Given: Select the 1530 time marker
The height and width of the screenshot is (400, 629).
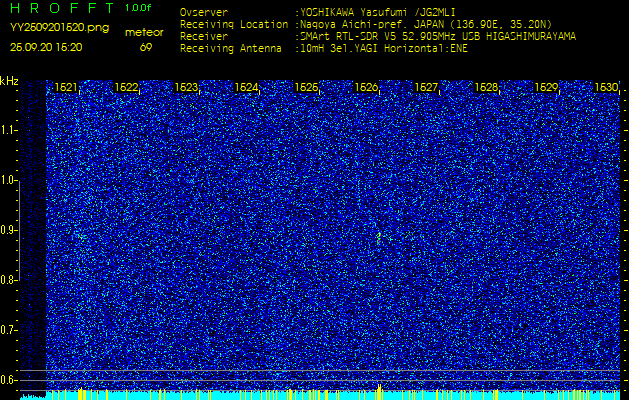Looking at the screenshot, I should [606, 88].
